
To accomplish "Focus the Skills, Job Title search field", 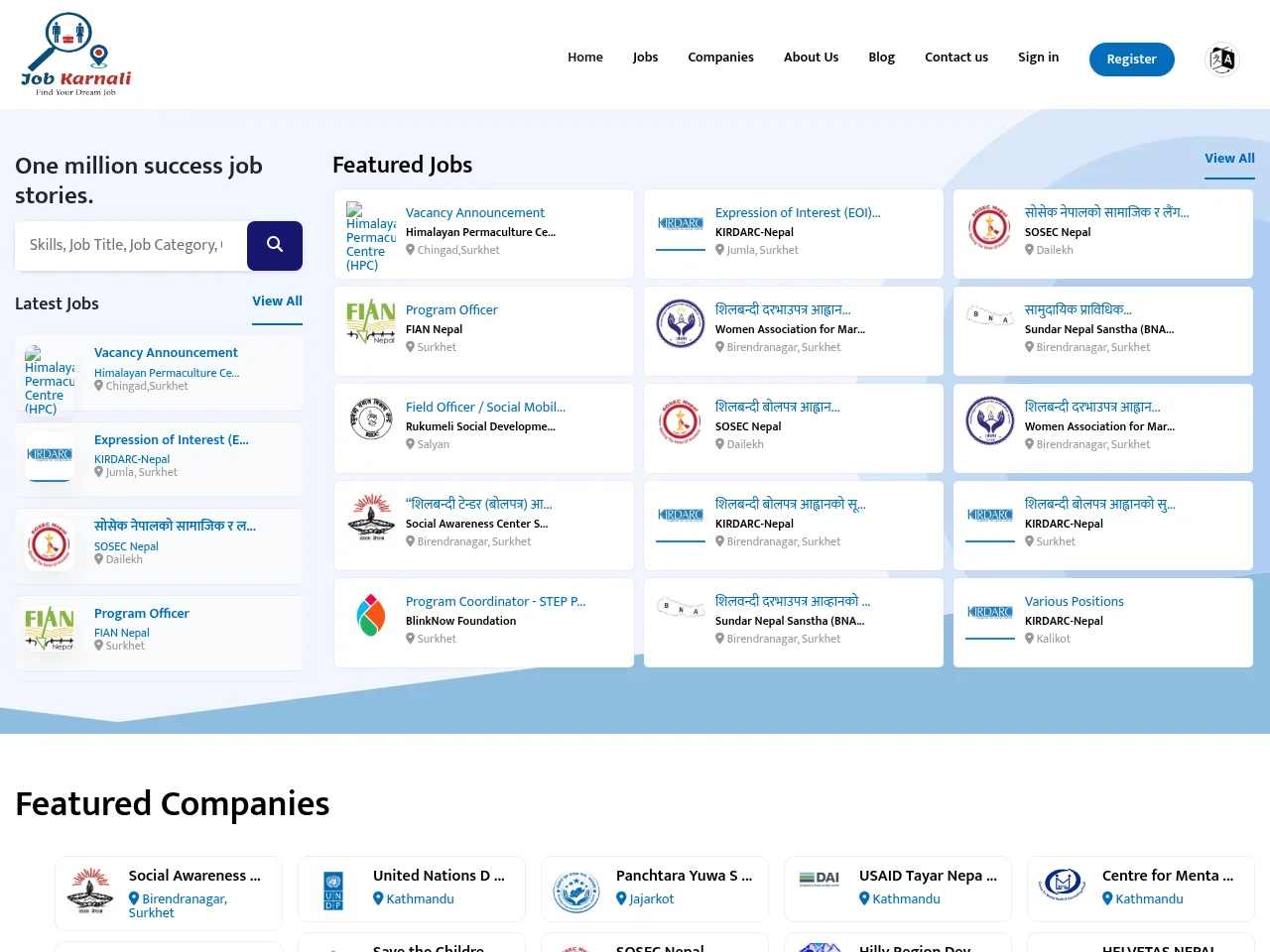I will 131,245.
